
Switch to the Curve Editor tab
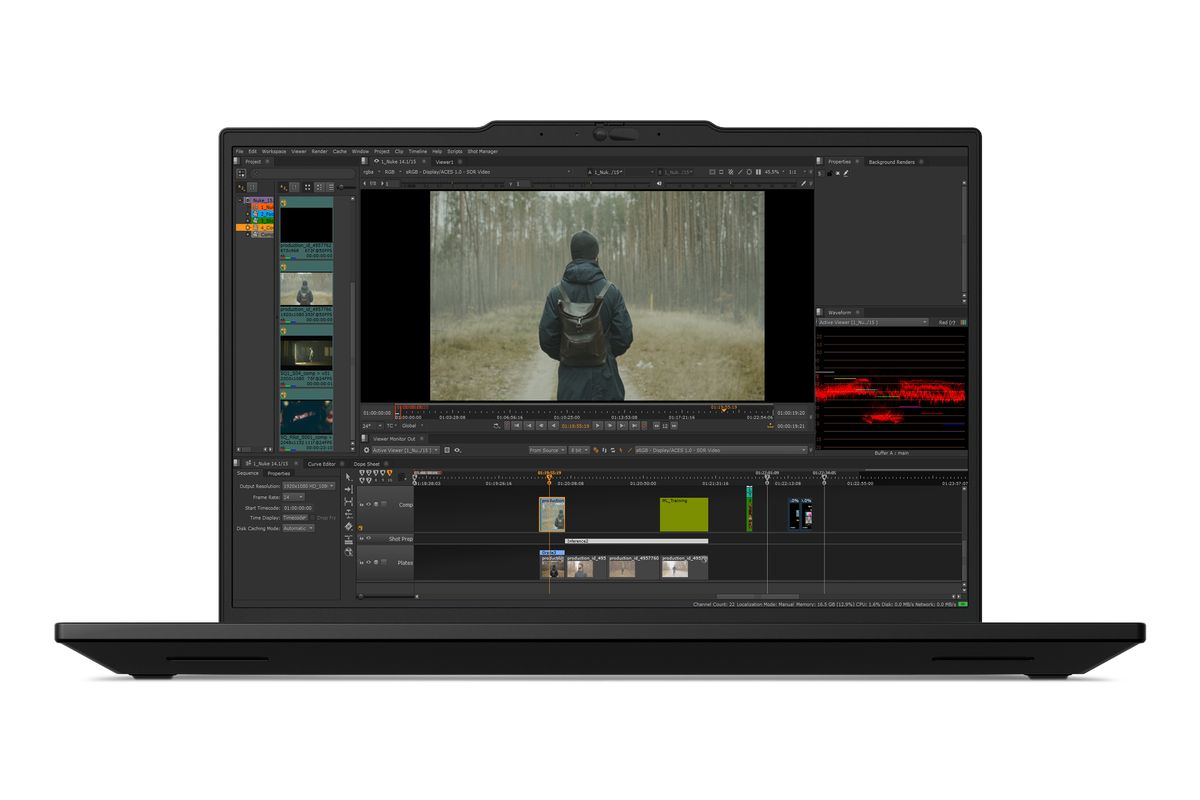(x=322, y=464)
